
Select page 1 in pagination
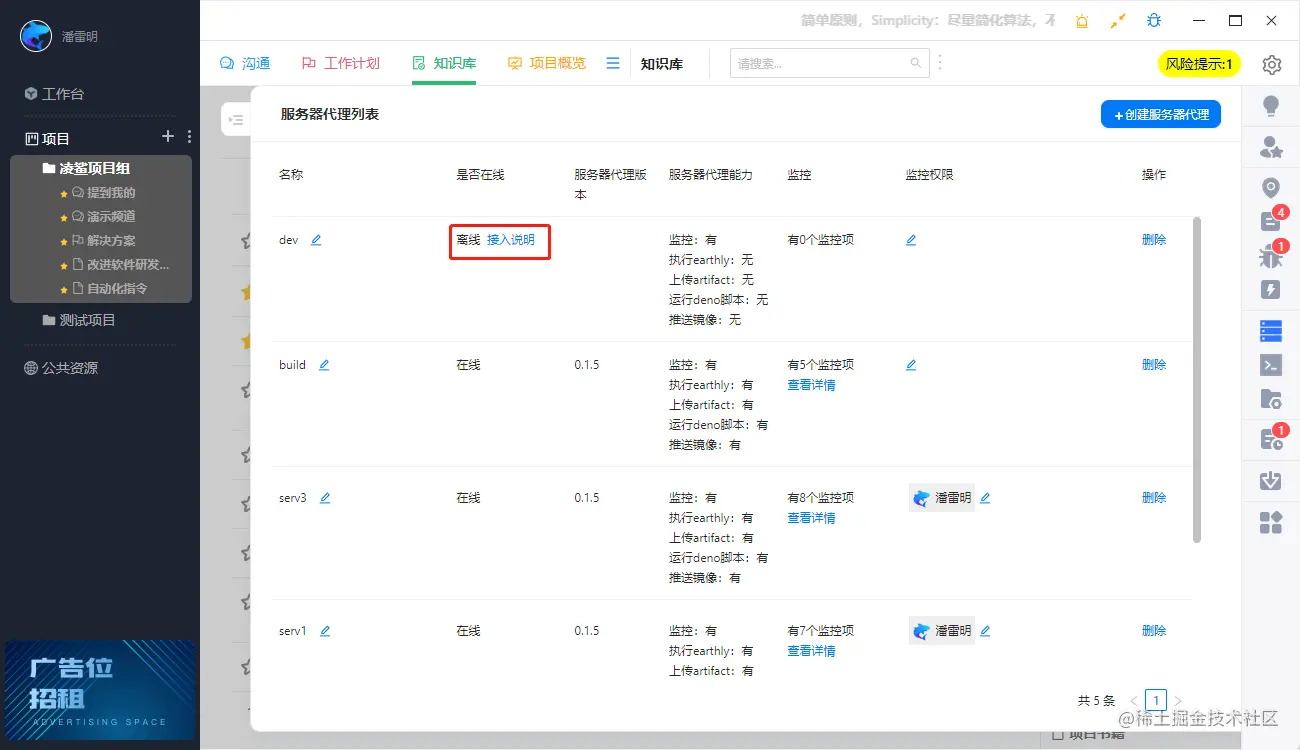point(1156,700)
